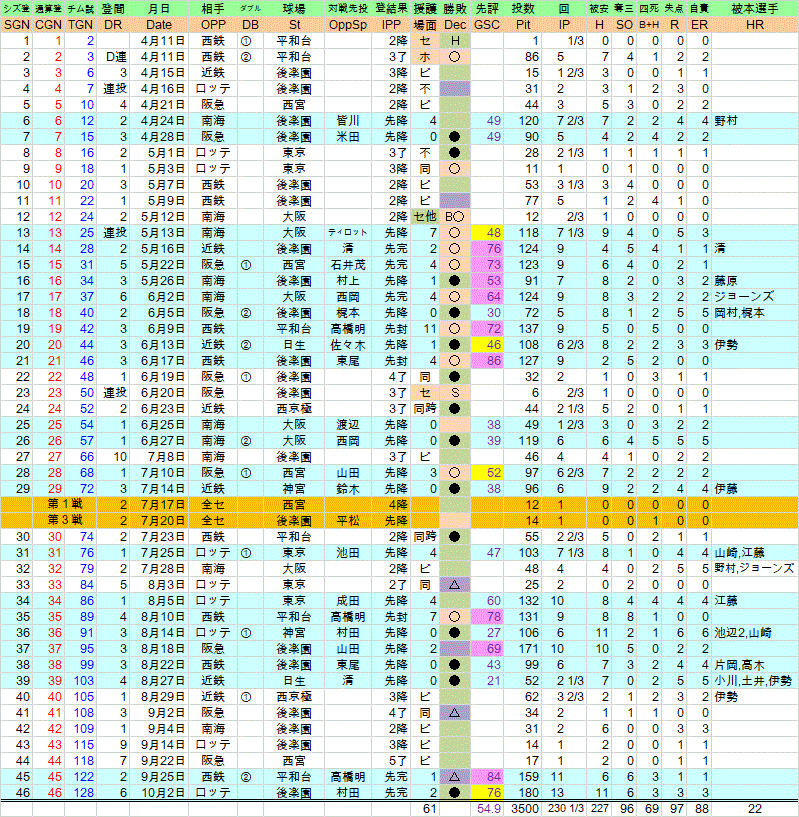Click the home run cell 片岡,高木
This screenshot has height=817, width=799.
click(755, 665)
